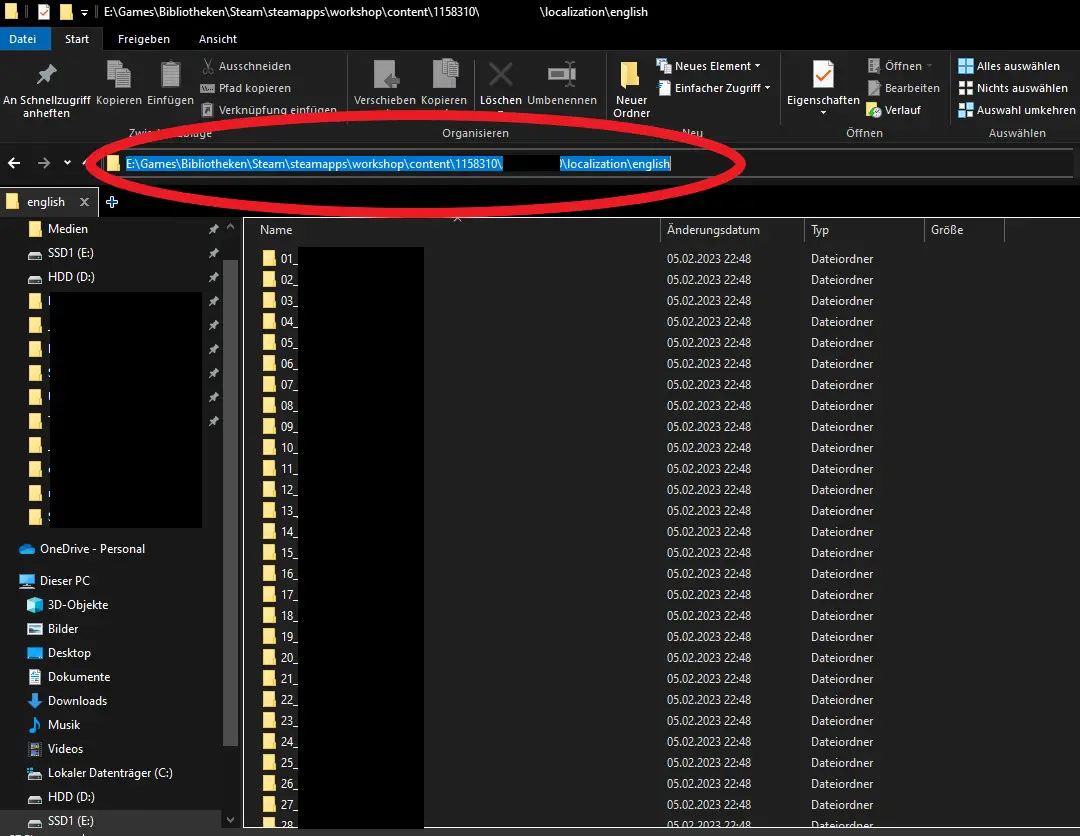Open Musik in navigation pane
Viewport: 1080px width, 836px height.
[x=54, y=724]
